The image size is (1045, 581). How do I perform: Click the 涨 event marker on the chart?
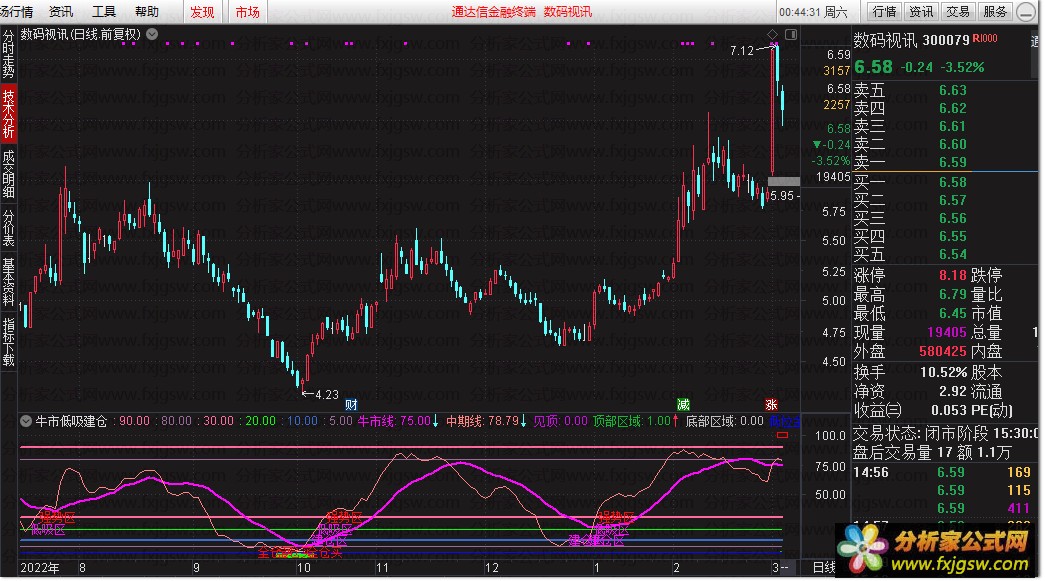(x=772, y=404)
